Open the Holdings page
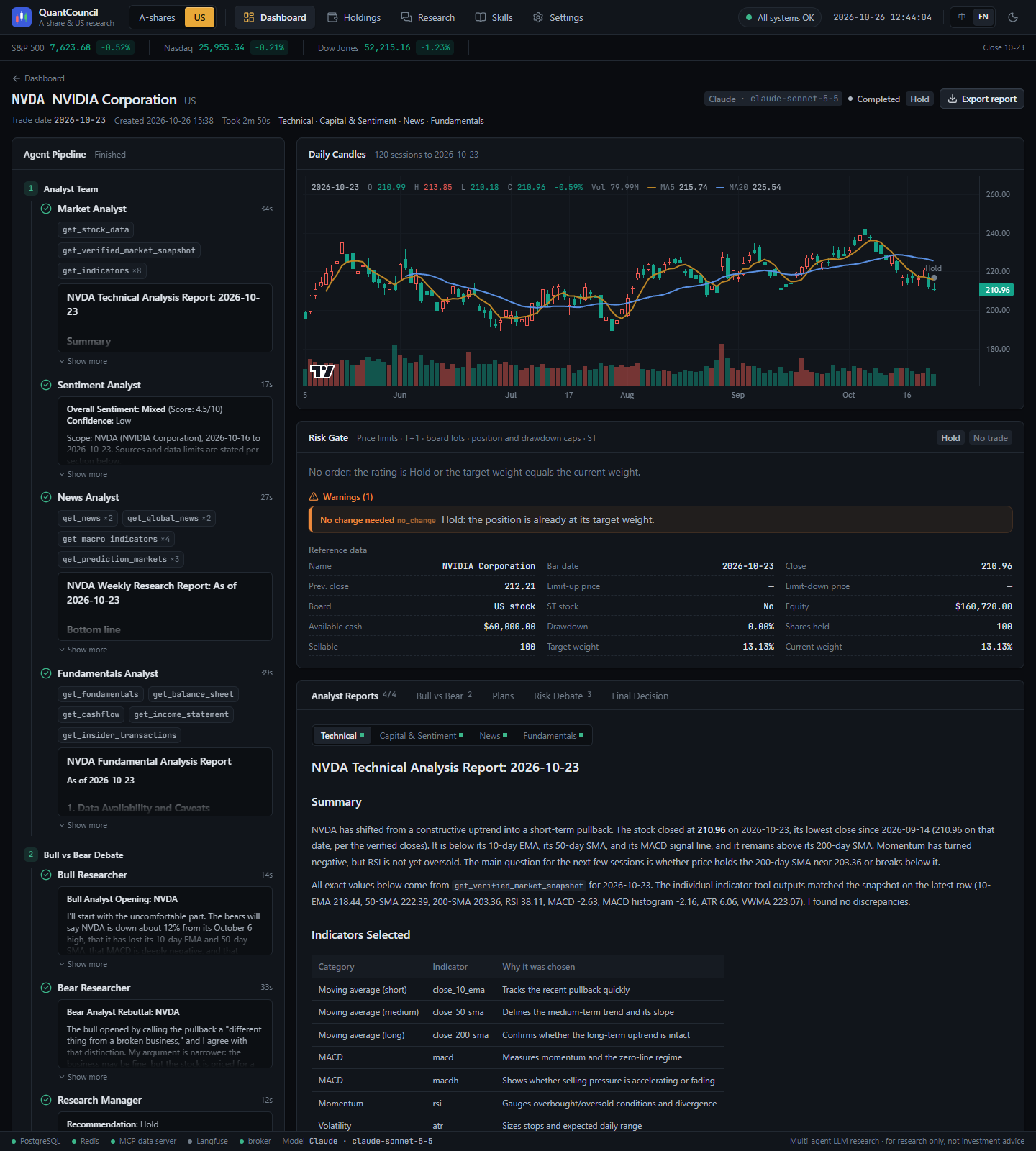The width and height of the screenshot is (1036, 1151). [354, 17]
